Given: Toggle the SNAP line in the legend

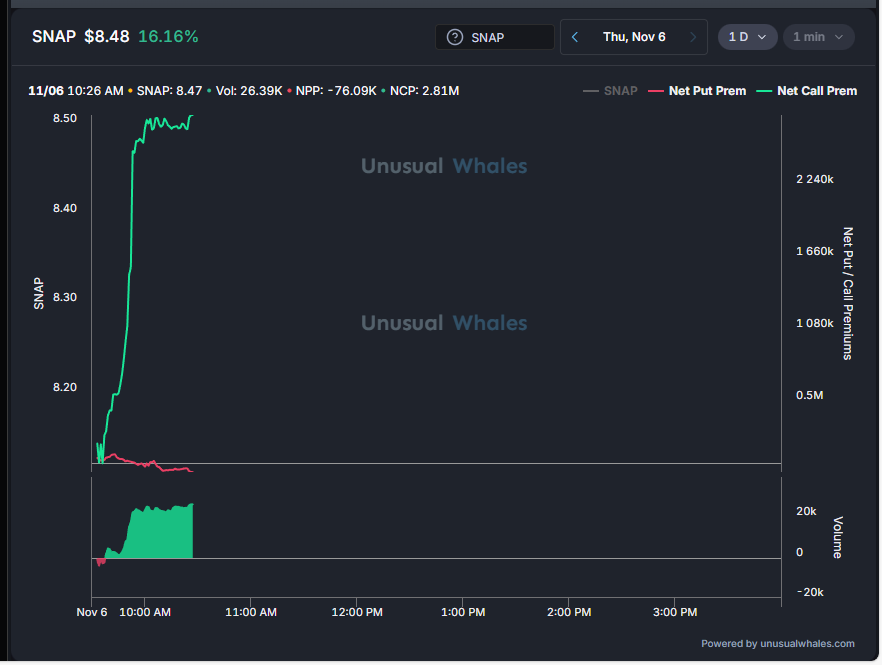Looking at the screenshot, I should [x=620, y=90].
